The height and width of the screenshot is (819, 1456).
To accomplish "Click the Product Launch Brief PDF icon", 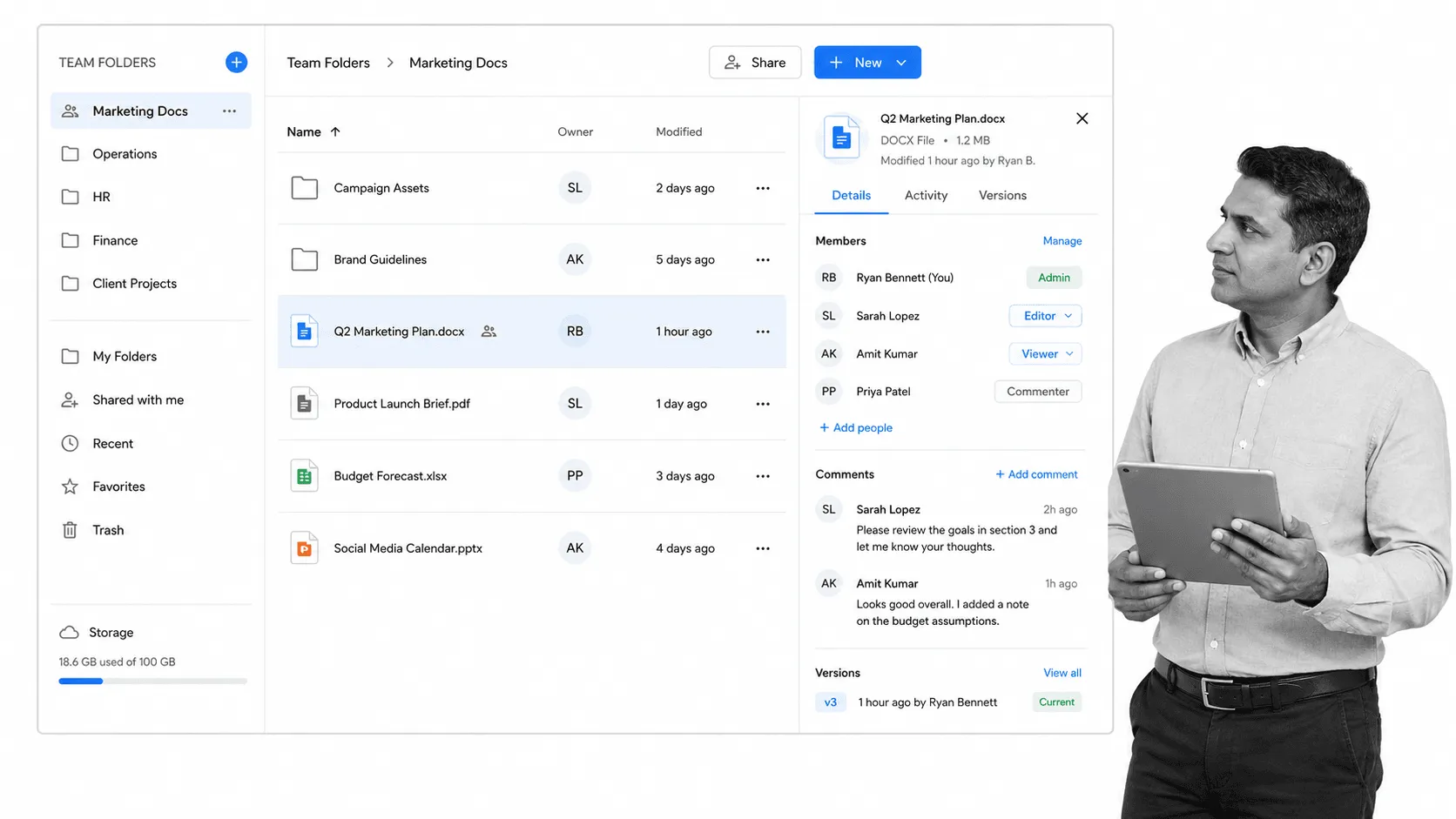I will pos(304,403).
